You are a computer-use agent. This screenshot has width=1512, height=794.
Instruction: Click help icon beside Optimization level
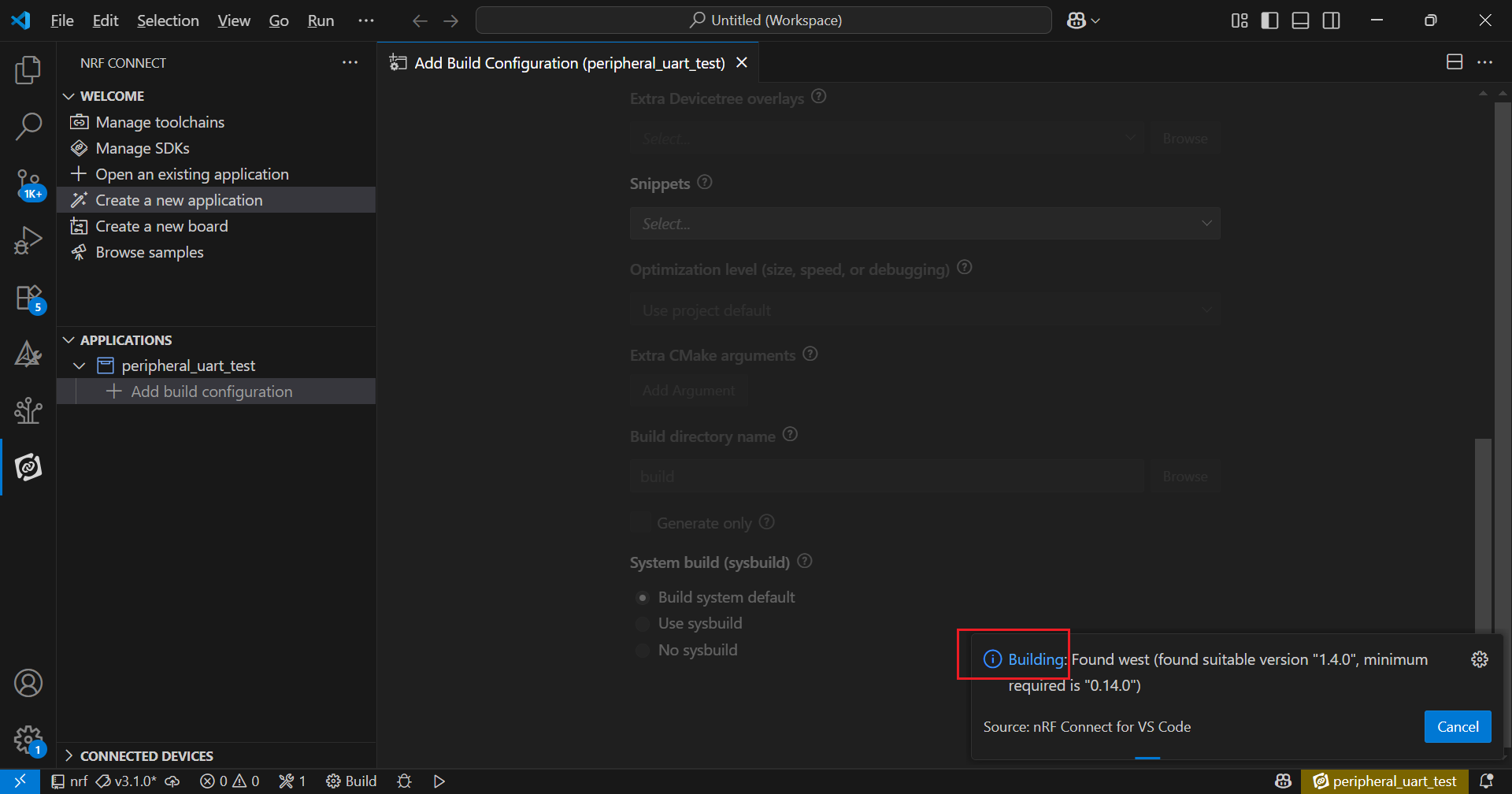tap(965, 267)
